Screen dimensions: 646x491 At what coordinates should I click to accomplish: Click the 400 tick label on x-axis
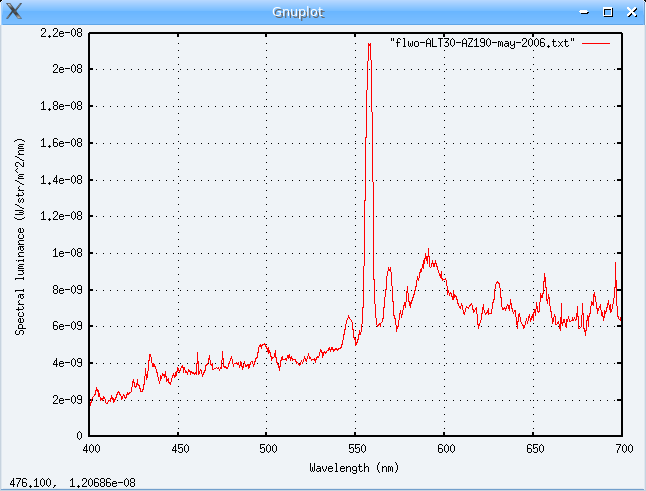90,449
